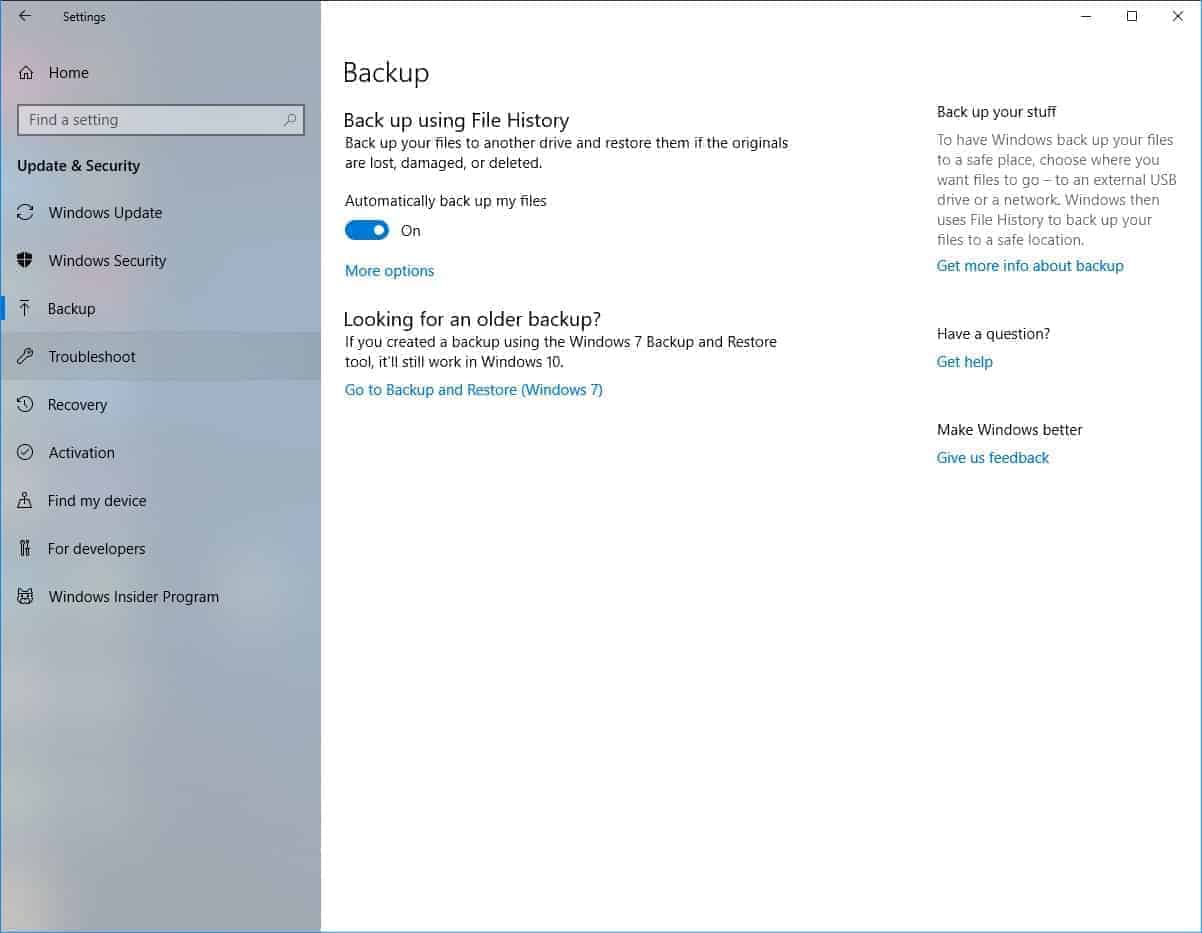Click the Windows Update sync arrows icon
This screenshot has width=1202, height=933.
26,213
